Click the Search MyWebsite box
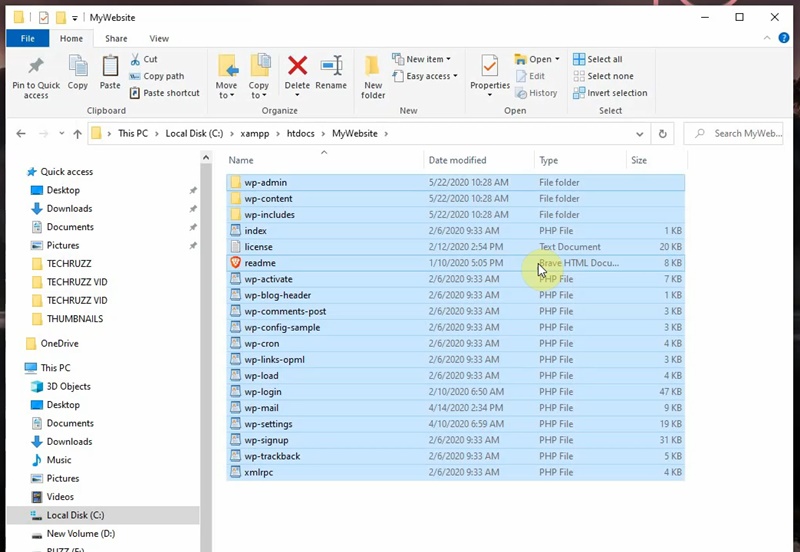The height and width of the screenshot is (552, 800). pos(734,134)
